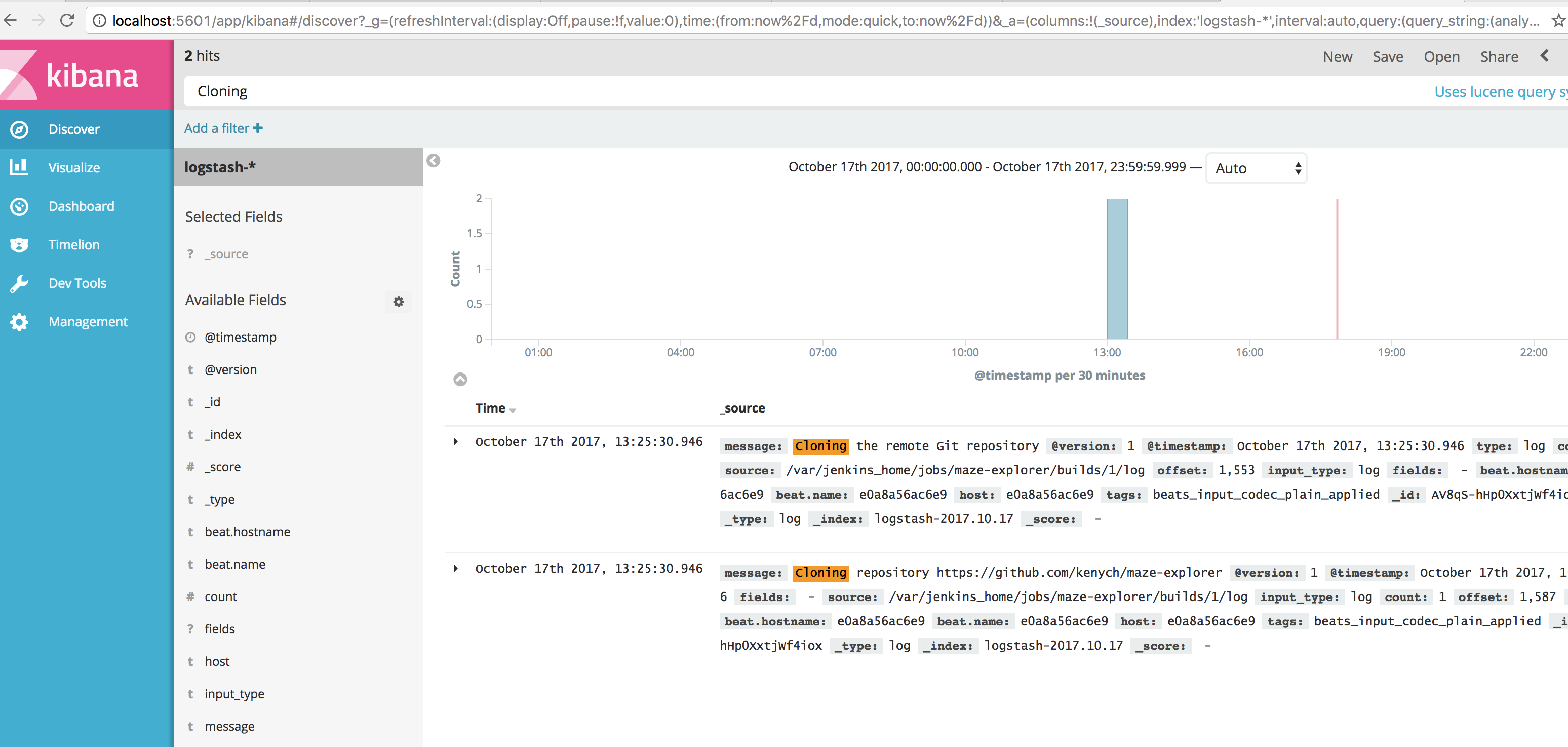This screenshot has width=1568, height=747.
Task: Sort by the Time column arrow
Action: 513,410
